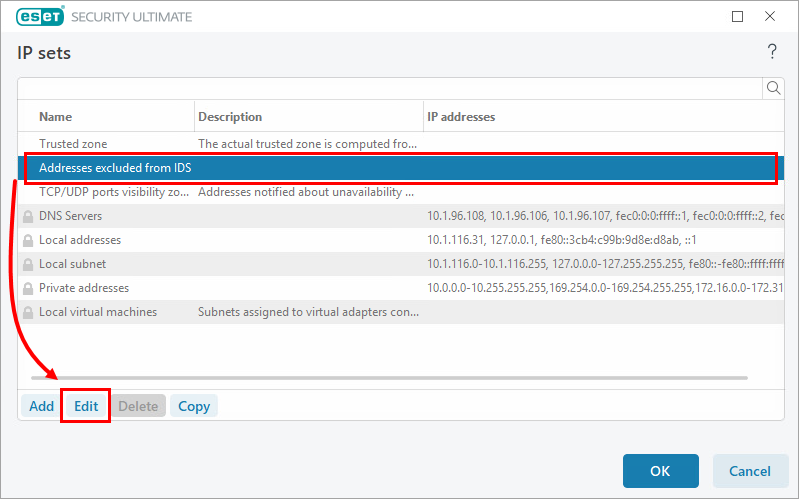Click the Edit button
Viewport: 799px width, 499px height.
86,406
